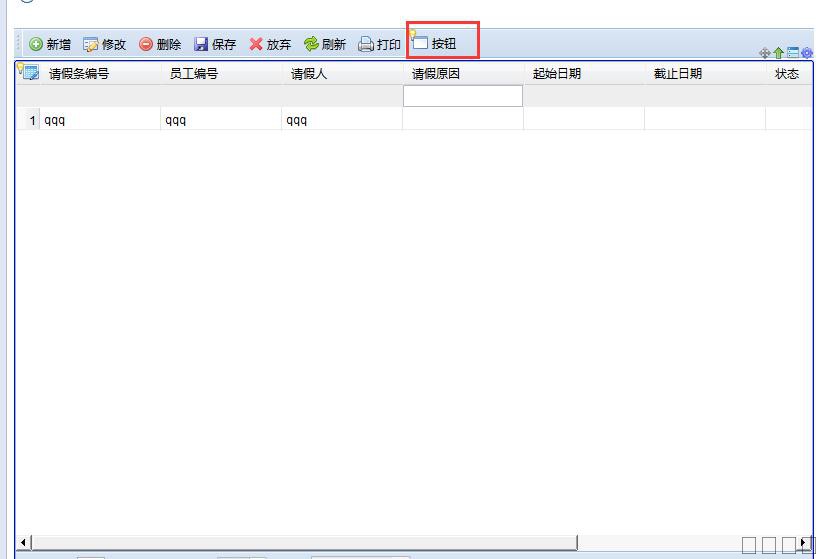The image size is (818, 559).
Task: Click the horizontal scrollbar right arrow
Action: 805,542
